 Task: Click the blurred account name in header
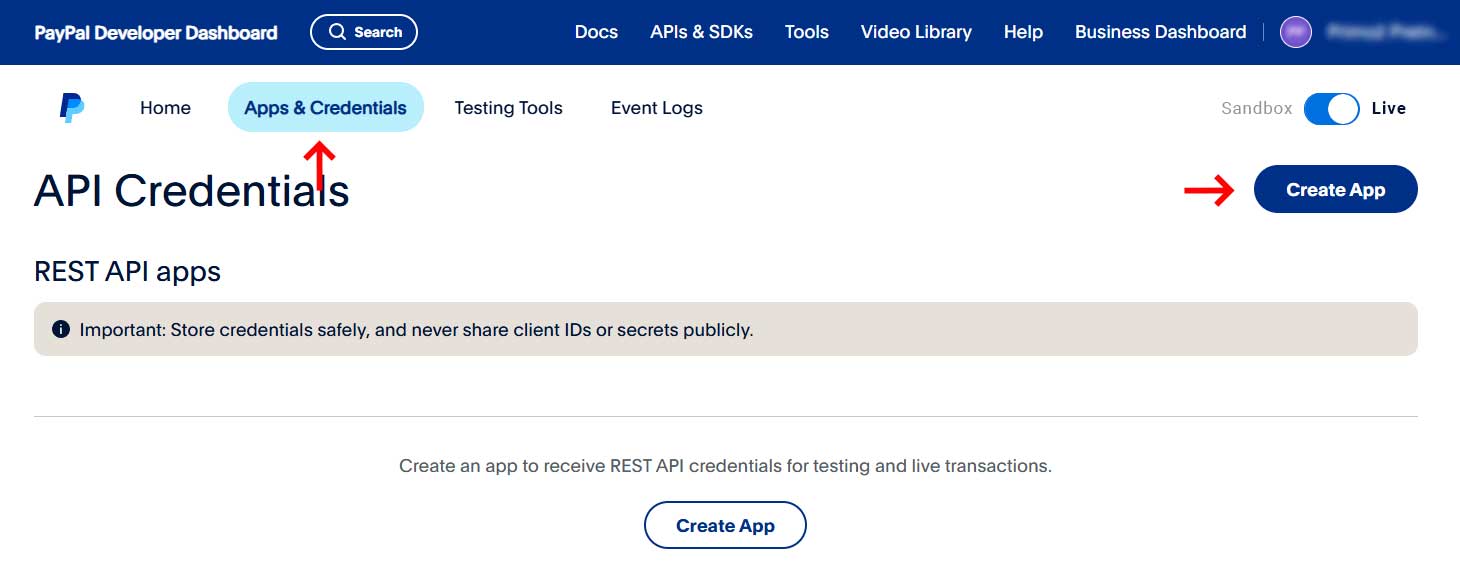(1385, 32)
